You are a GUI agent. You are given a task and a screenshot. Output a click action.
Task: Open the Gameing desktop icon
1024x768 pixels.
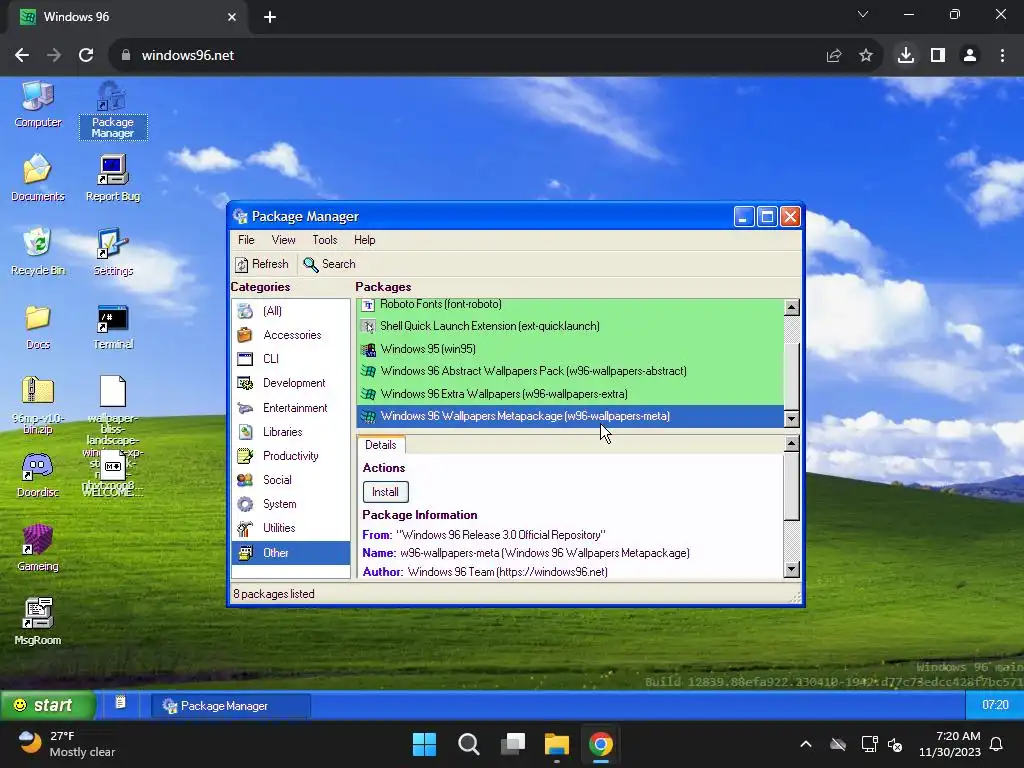(38, 549)
